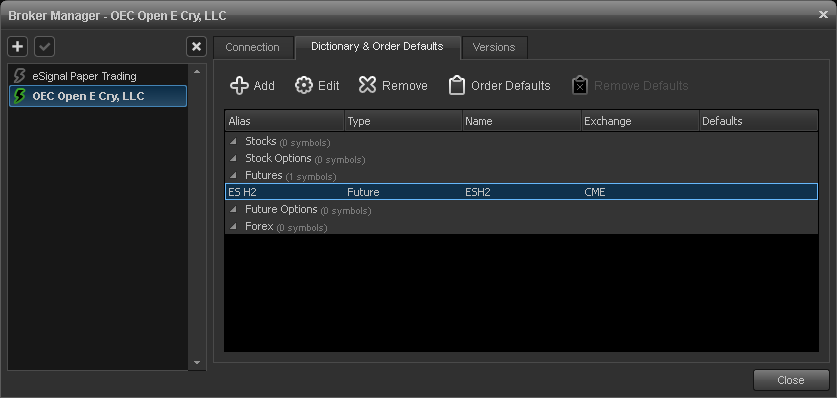The image size is (837, 399).
Task: Close the Broker Manager window
Action: [823, 15]
